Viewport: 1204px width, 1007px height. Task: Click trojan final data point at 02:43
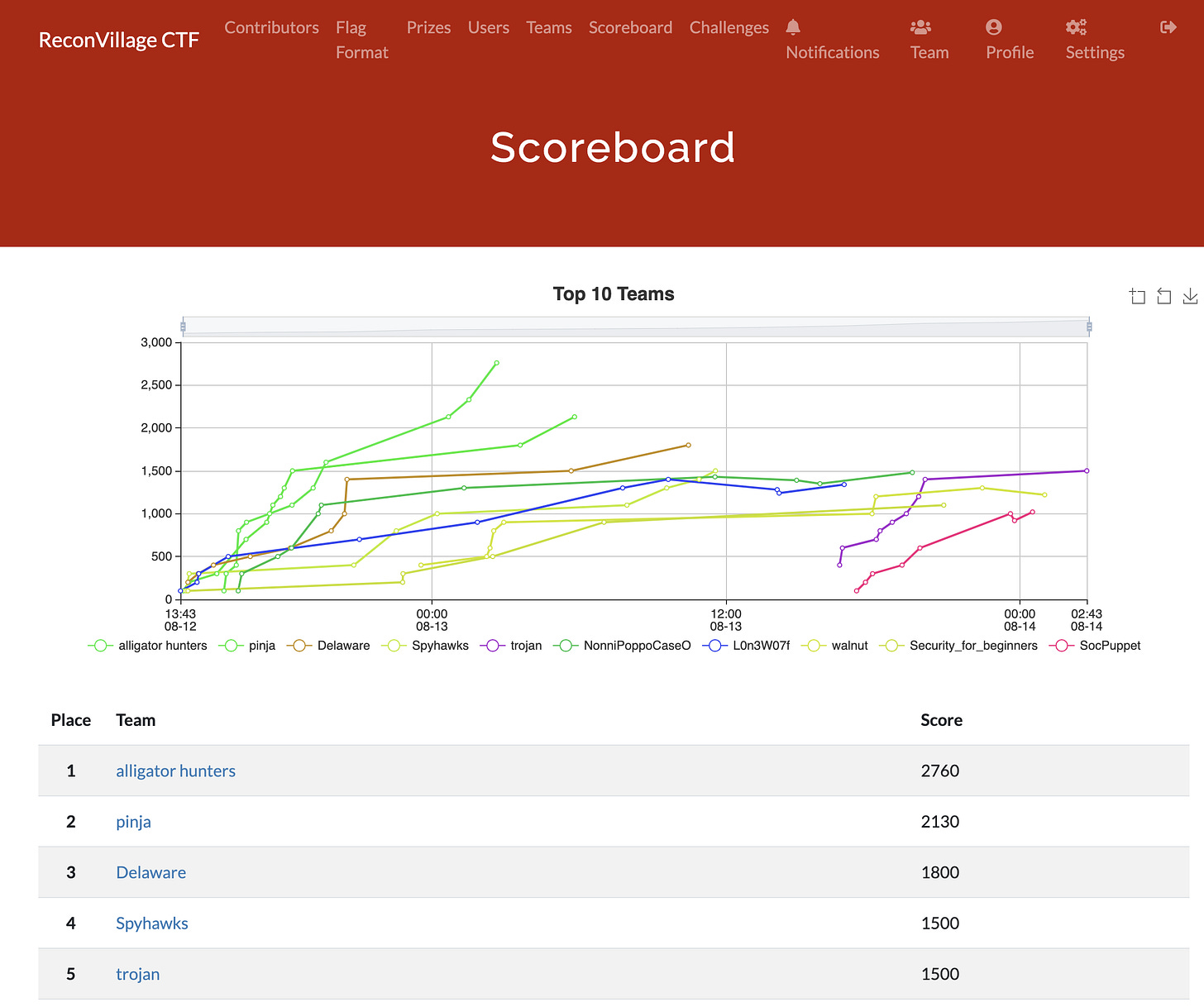point(1087,471)
